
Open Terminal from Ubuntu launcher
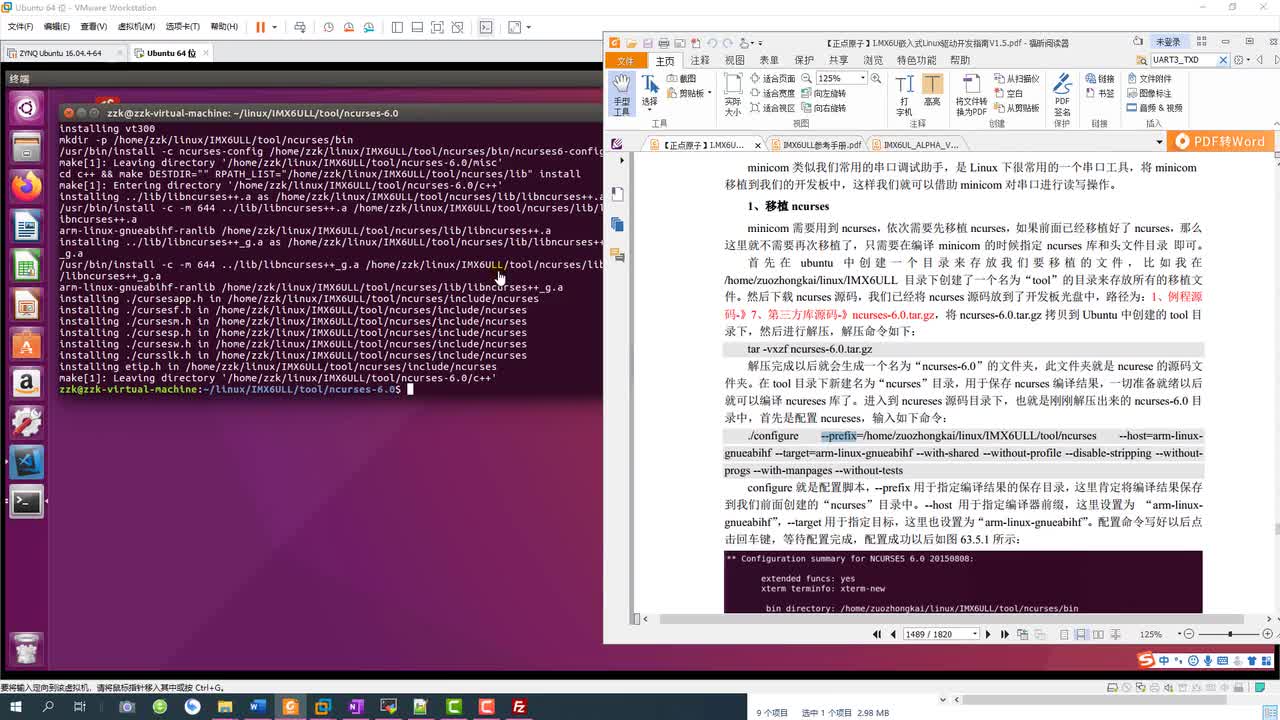pos(26,502)
